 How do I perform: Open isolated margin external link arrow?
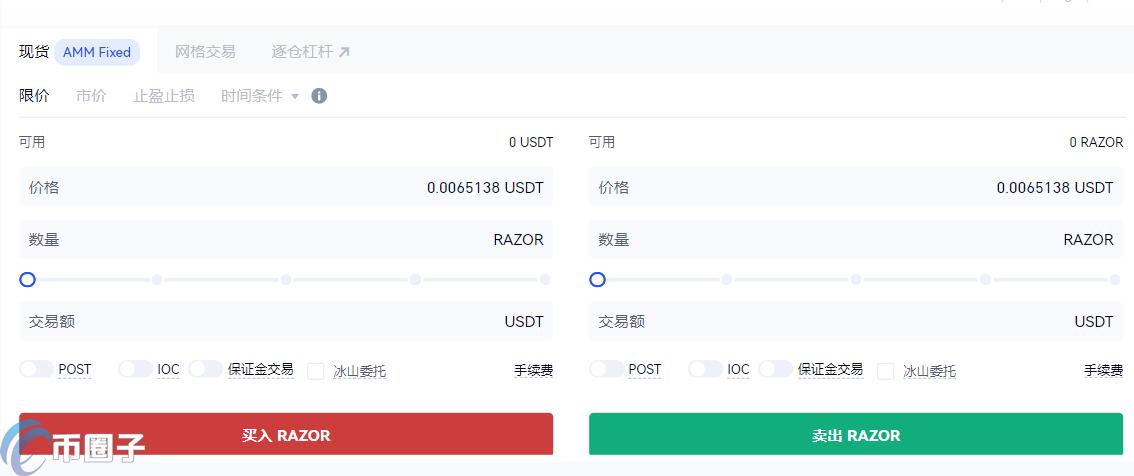344,52
